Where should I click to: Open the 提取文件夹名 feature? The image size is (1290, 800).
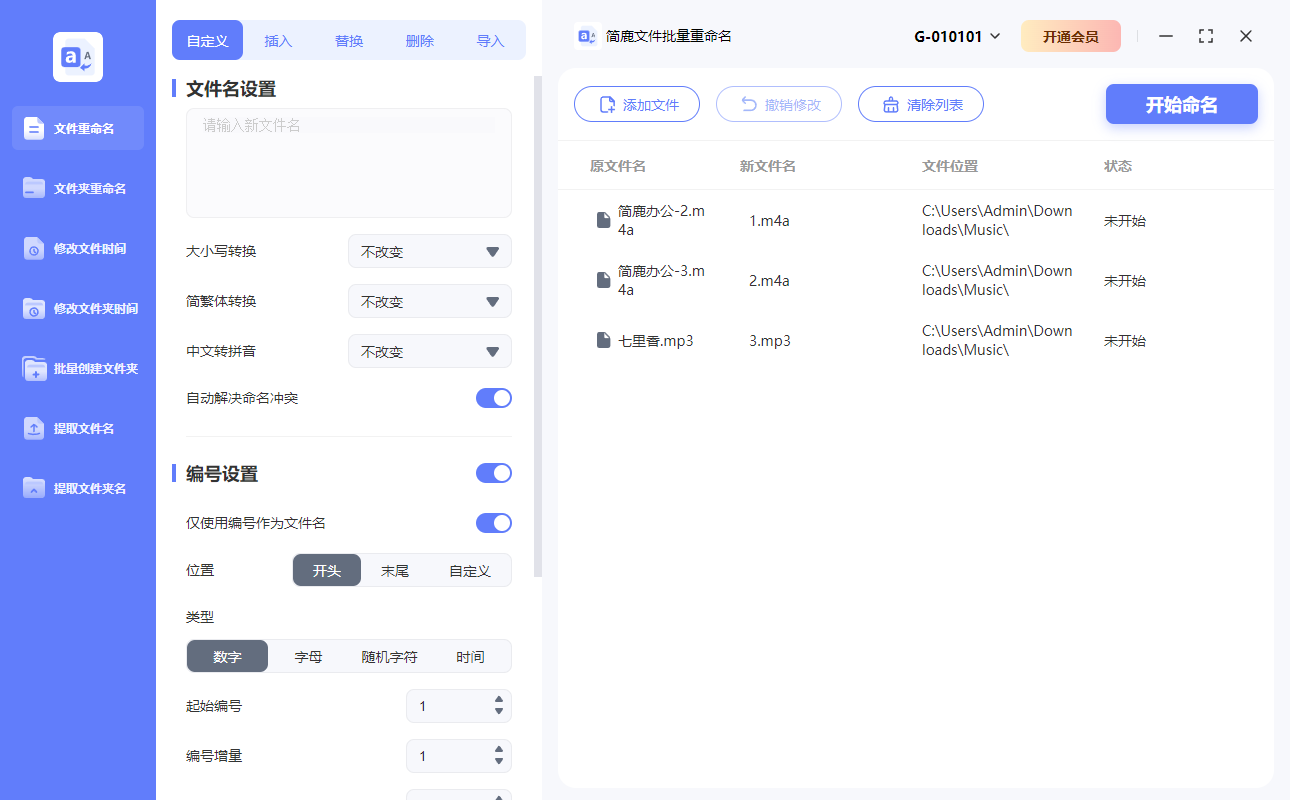coord(77,488)
